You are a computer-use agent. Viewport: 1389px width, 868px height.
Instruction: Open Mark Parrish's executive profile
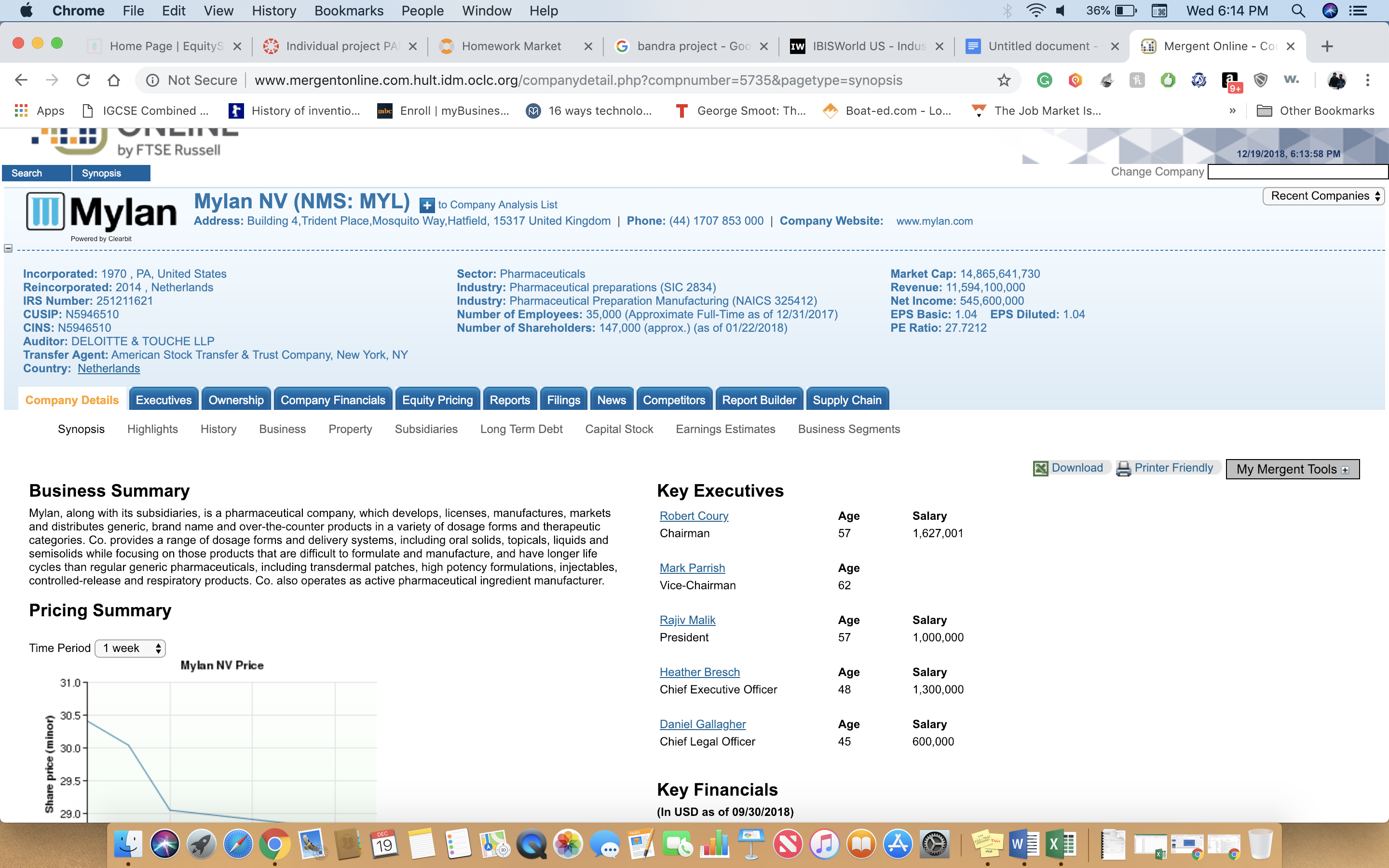click(x=692, y=569)
